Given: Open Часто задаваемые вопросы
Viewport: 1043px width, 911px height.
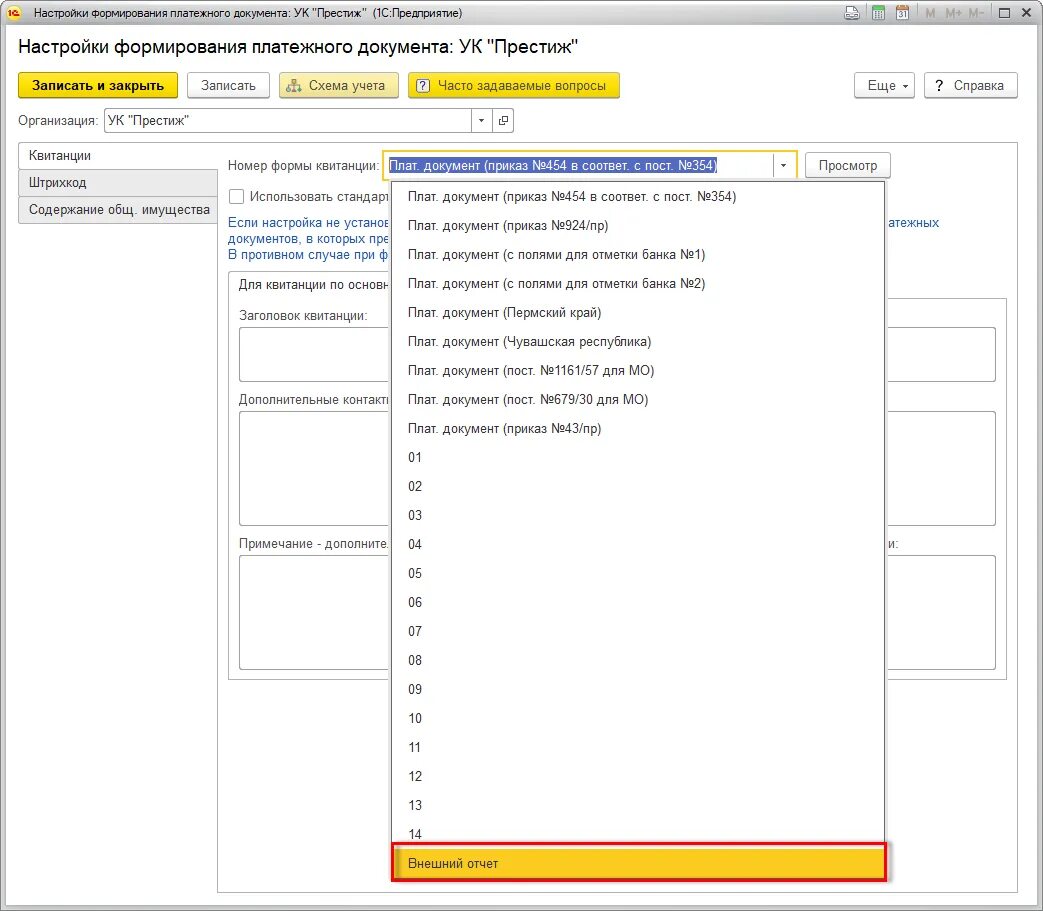Looking at the screenshot, I should click(x=514, y=86).
